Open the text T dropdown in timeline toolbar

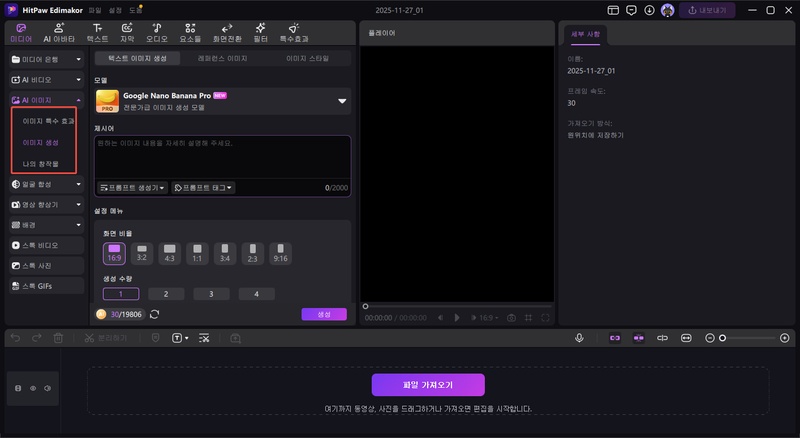[180, 338]
